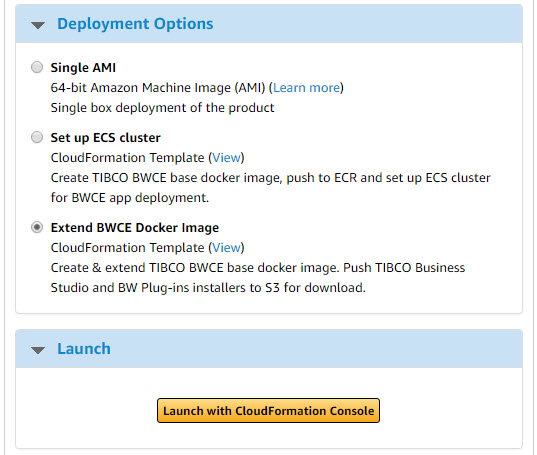Image resolution: width=537 pixels, height=455 pixels.
Task: Collapse the Launch section triangle
Action: (38, 350)
